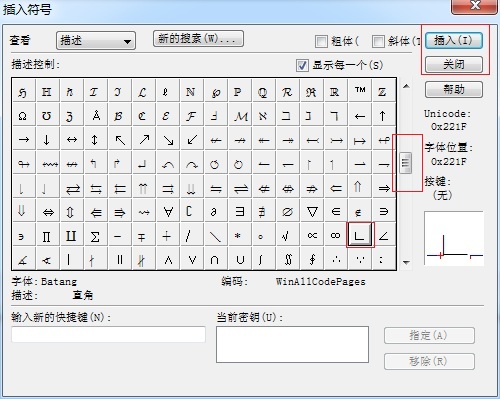Image resolution: width=500 pixels, height=399 pixels.
Task: Toggle the 斜体 italic checkbox
Action: click(378, 42)
